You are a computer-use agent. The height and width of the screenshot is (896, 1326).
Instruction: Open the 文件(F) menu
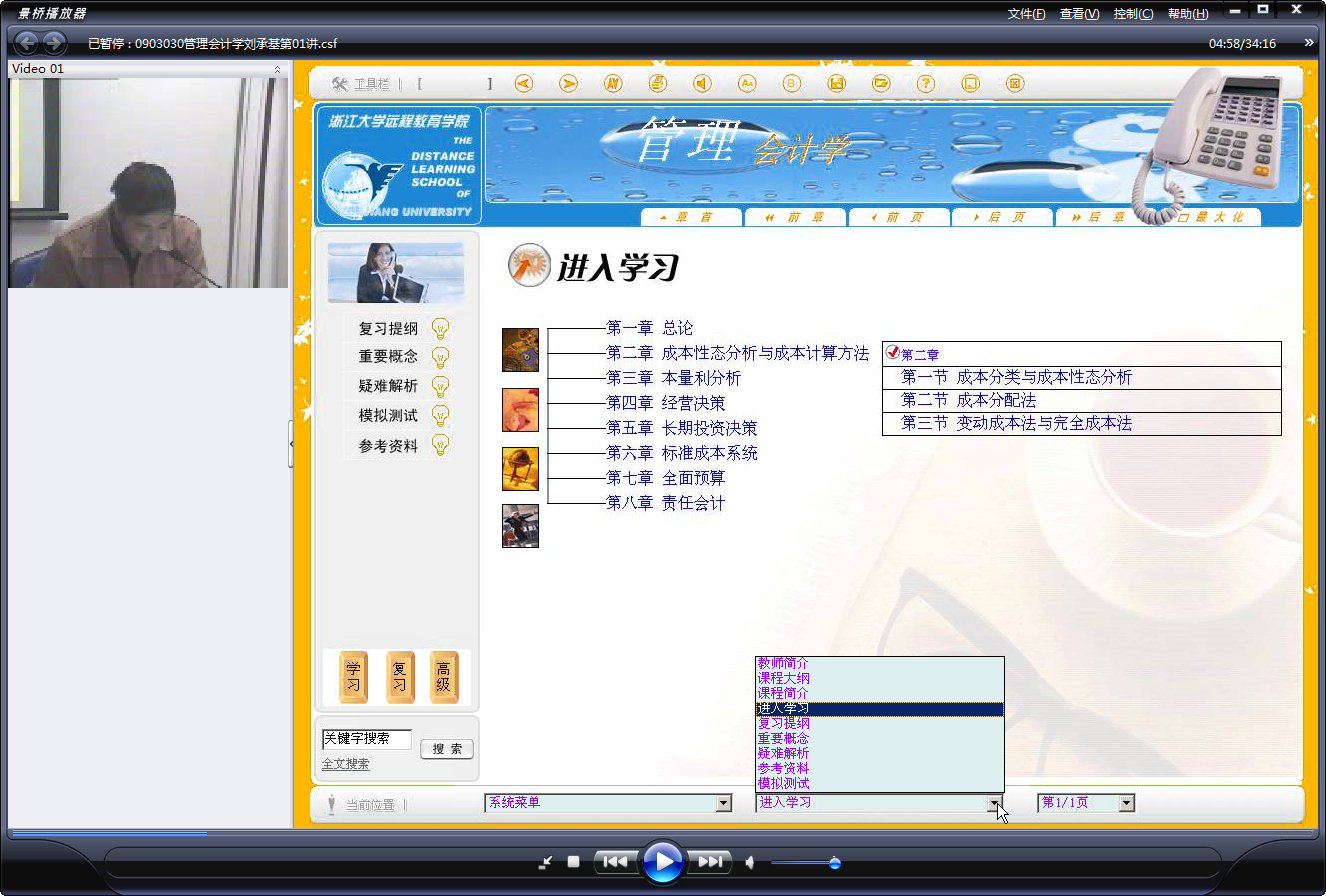[x=1027, y=14]
